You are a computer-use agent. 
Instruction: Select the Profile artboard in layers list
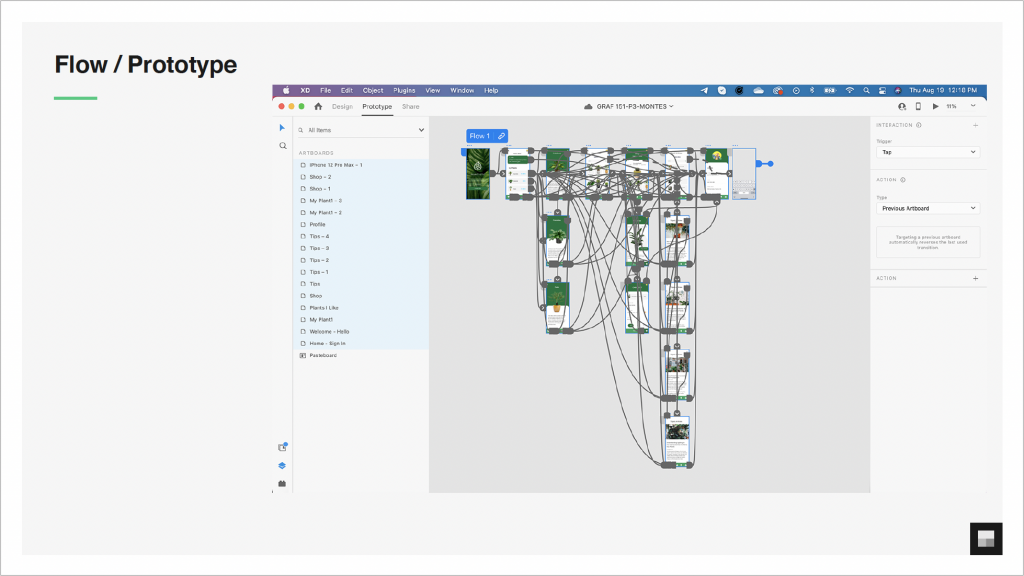click(x=317, y=224)
